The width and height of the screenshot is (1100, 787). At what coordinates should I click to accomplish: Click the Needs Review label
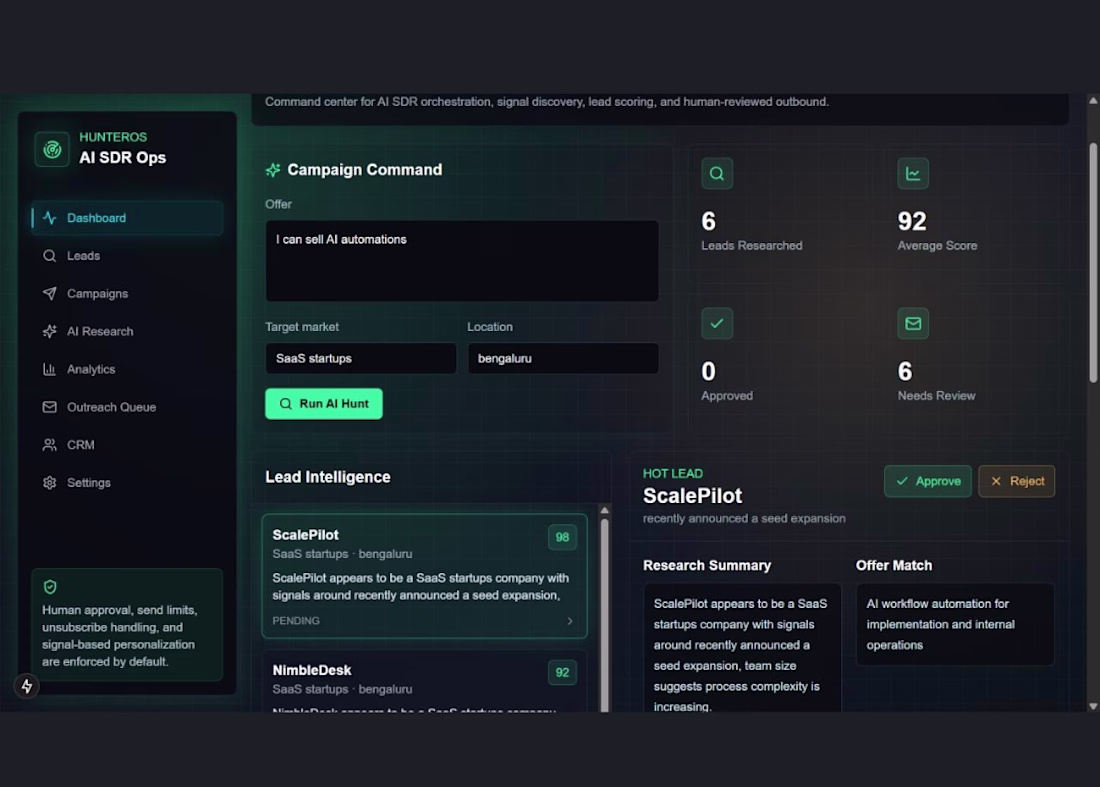[x=937, y=396]
